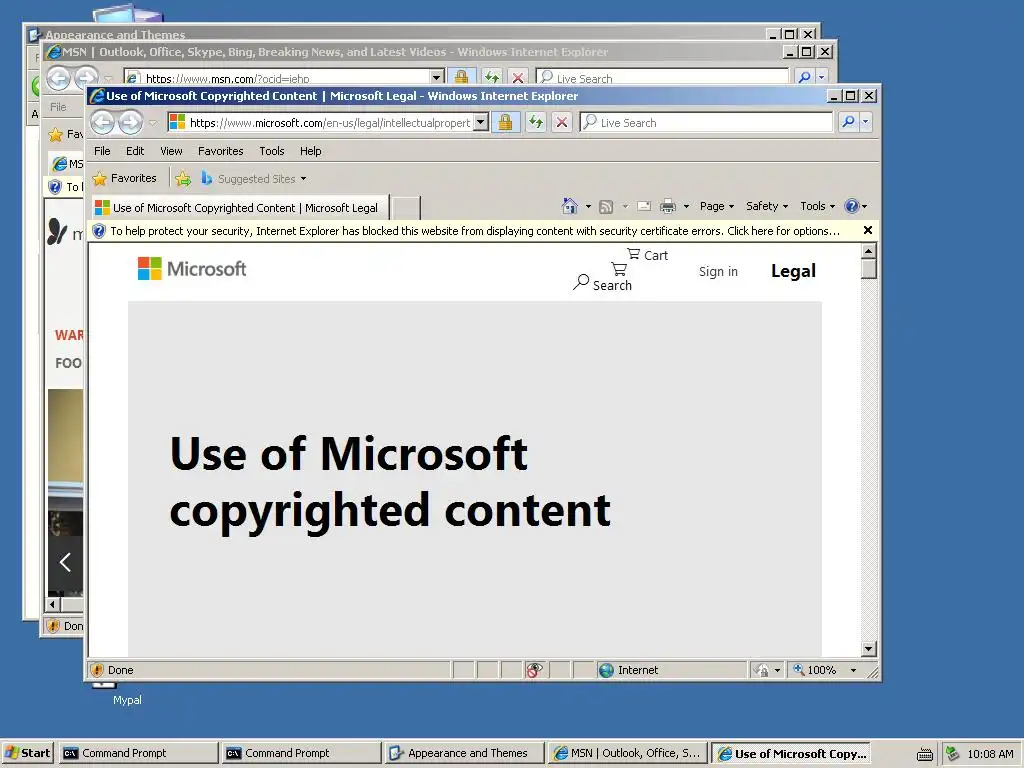Viewport: 1024px width, 768px height.
Task: Click the security lock icon by microsoft.com address
Action: click(x=505, y=122)
